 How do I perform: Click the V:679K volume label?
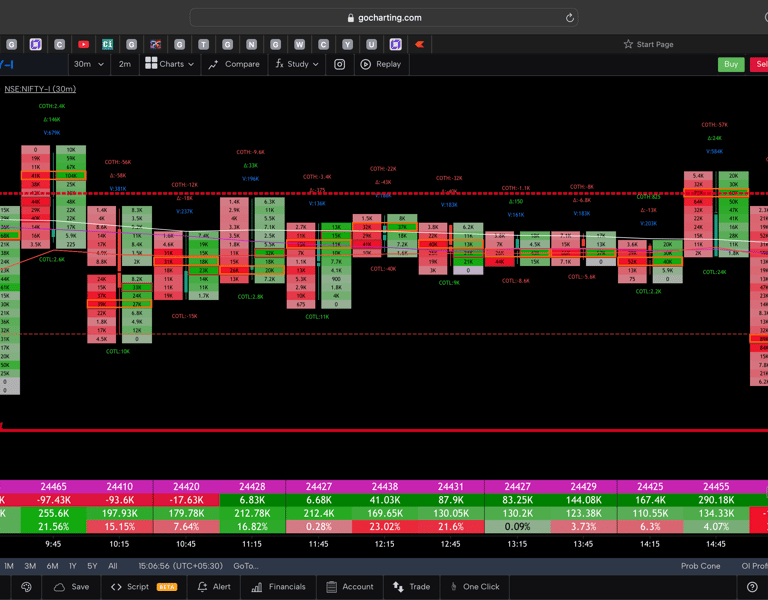pyautogui.click(x=52, y=133)
